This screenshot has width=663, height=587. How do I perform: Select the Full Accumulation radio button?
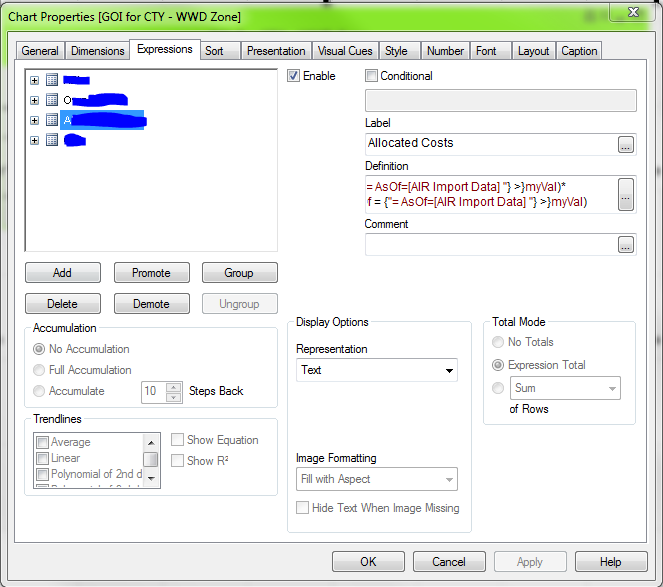39,370
